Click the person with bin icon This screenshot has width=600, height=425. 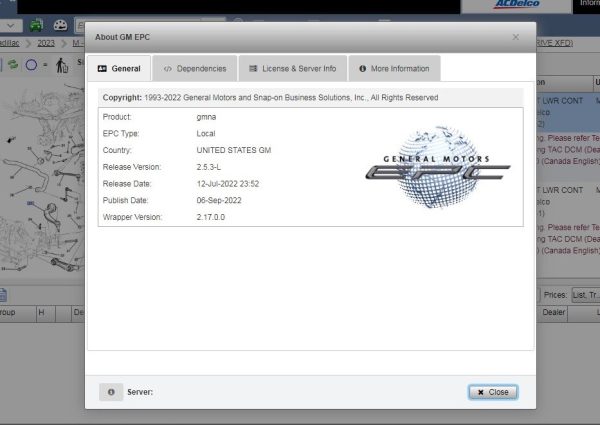pos(62,65)
